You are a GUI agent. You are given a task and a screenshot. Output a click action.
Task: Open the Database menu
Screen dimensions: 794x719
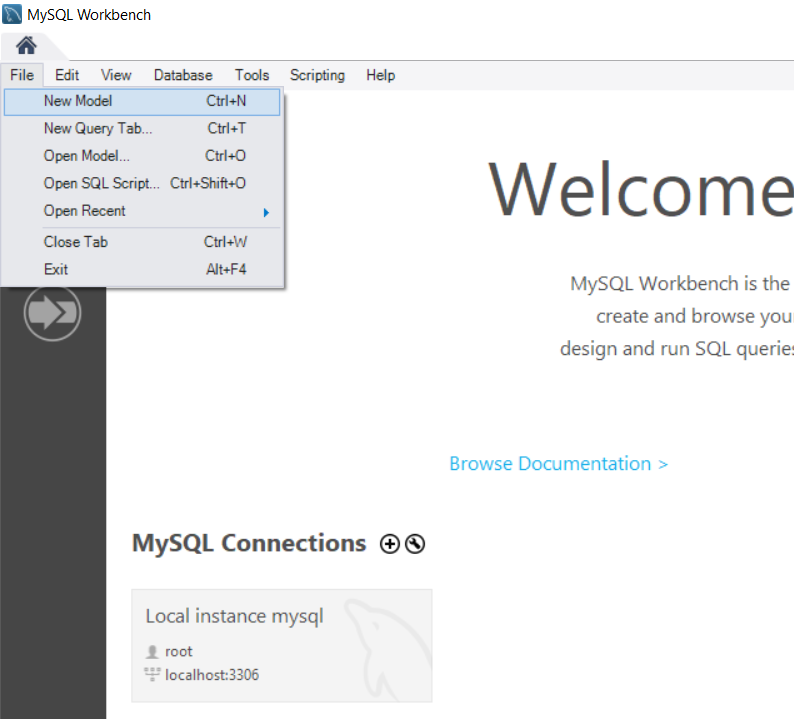pos(183,75)
